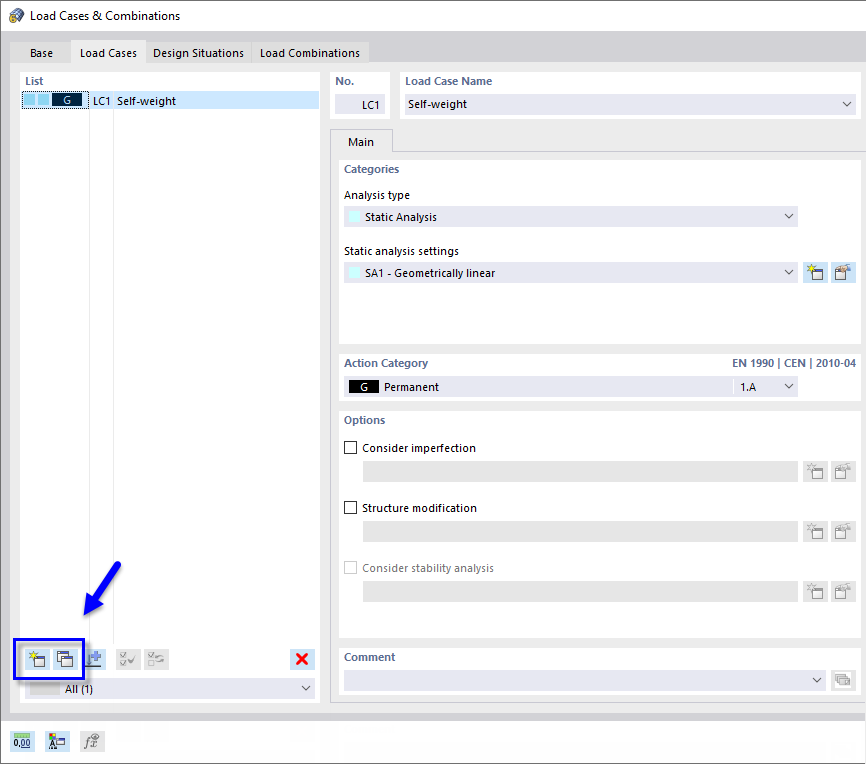Enable the Structure modification checkbox
This screenshot has width=866, height=764.
click(350, 507)
